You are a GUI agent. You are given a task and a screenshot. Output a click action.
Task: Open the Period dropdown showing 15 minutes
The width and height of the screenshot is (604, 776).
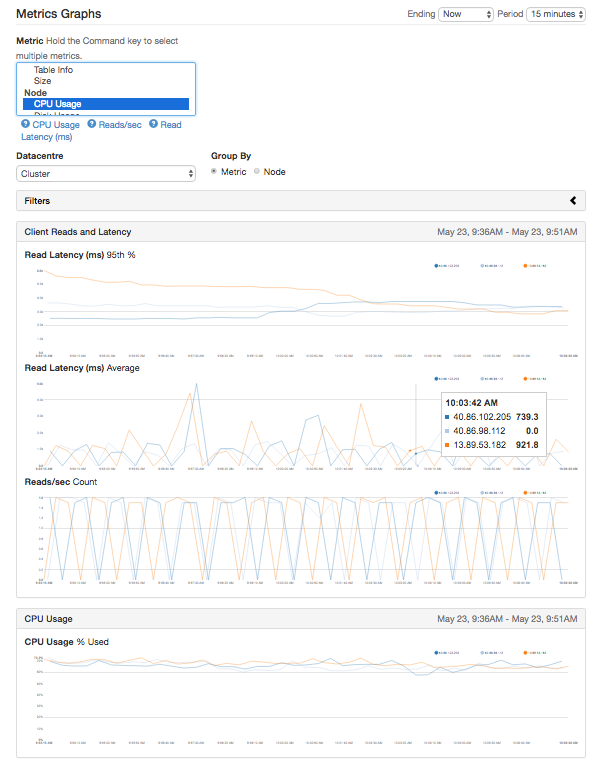556,14
